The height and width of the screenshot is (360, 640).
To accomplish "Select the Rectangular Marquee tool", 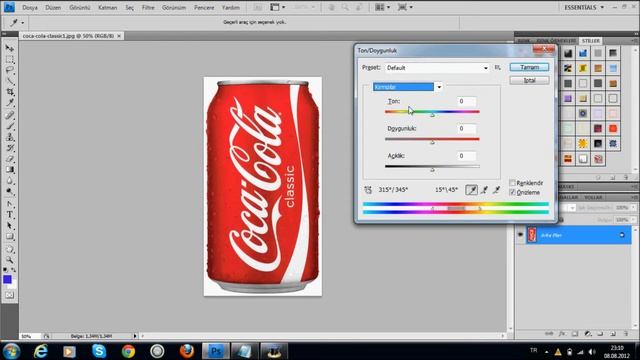I will coord(9,60).
